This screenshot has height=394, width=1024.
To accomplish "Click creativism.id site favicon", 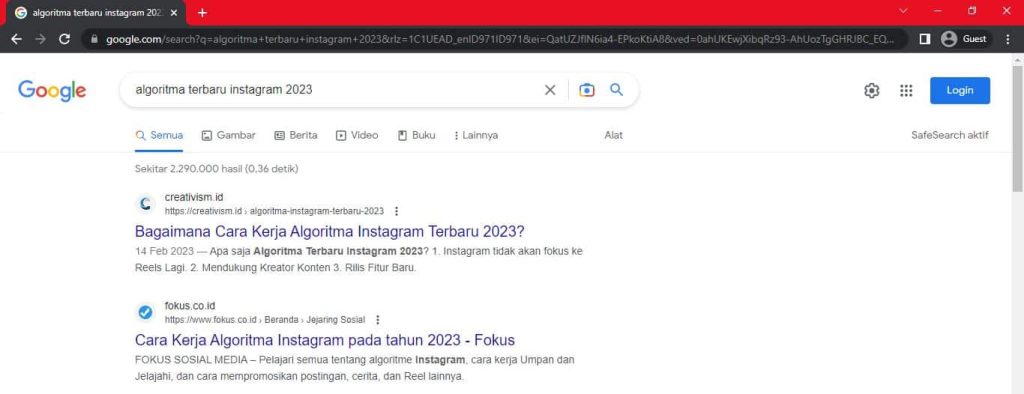I will click(x=146, y=204).
